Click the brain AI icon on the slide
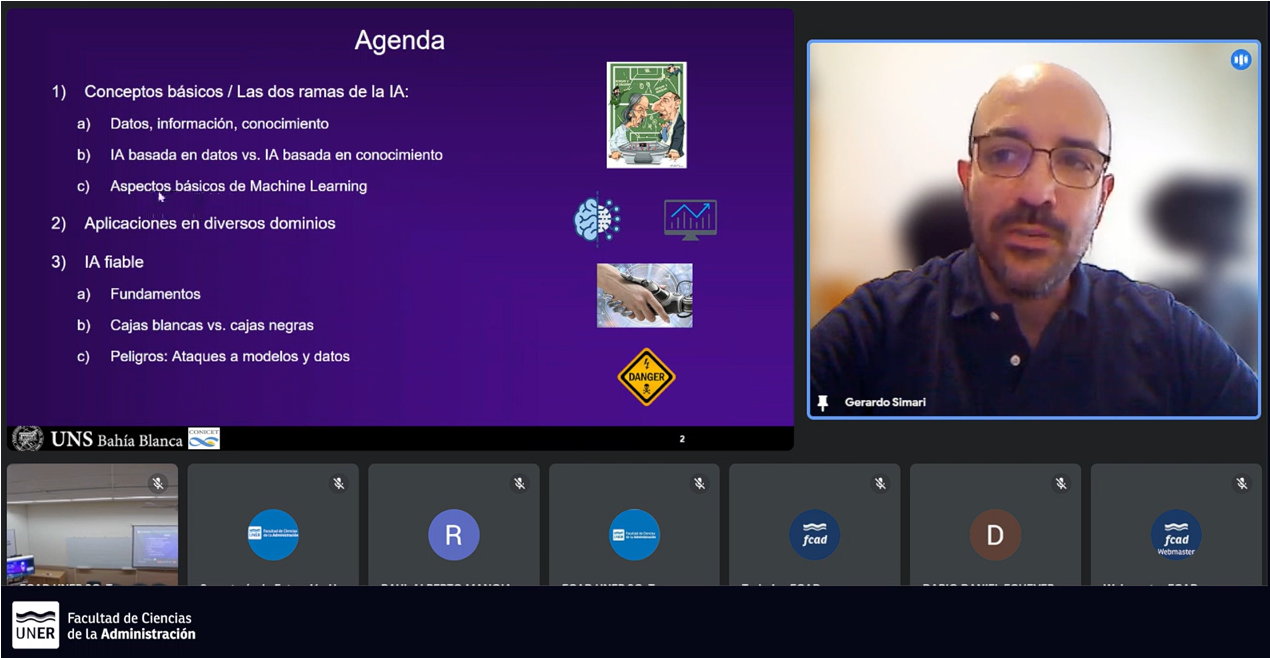 pyautogui.click(x=597, y=219)
